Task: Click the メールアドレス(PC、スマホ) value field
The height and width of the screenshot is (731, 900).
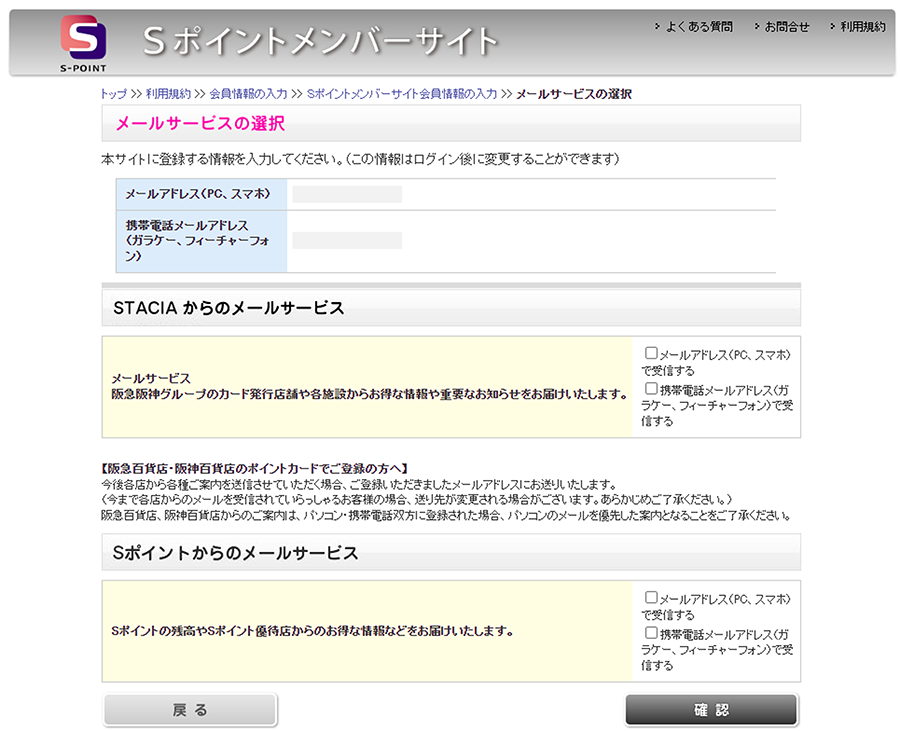Action: [347, 194]
